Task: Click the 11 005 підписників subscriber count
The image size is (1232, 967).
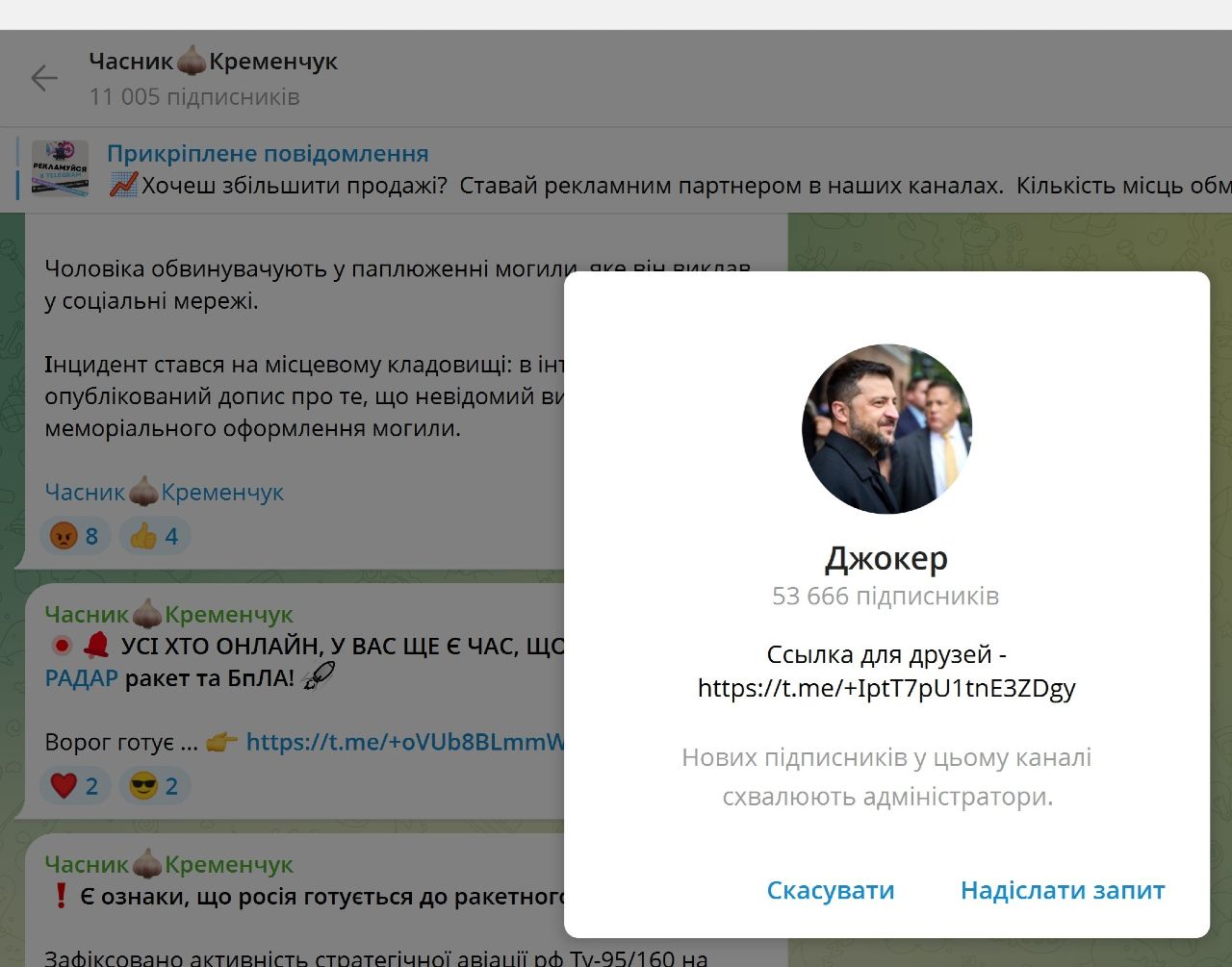Action: 194,97
